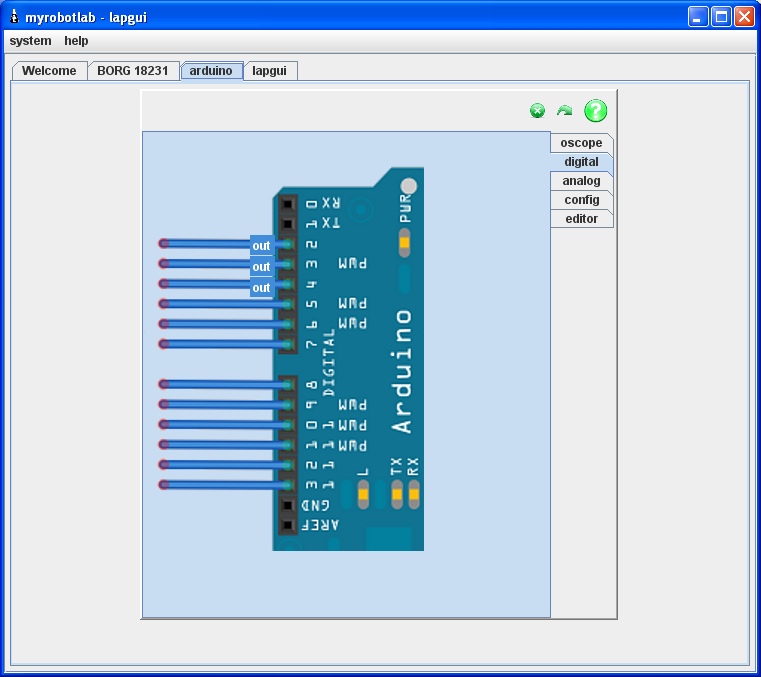Click the grey reset button on board
The width and height of the screenshot is (761, 677).
coord(409,186)
